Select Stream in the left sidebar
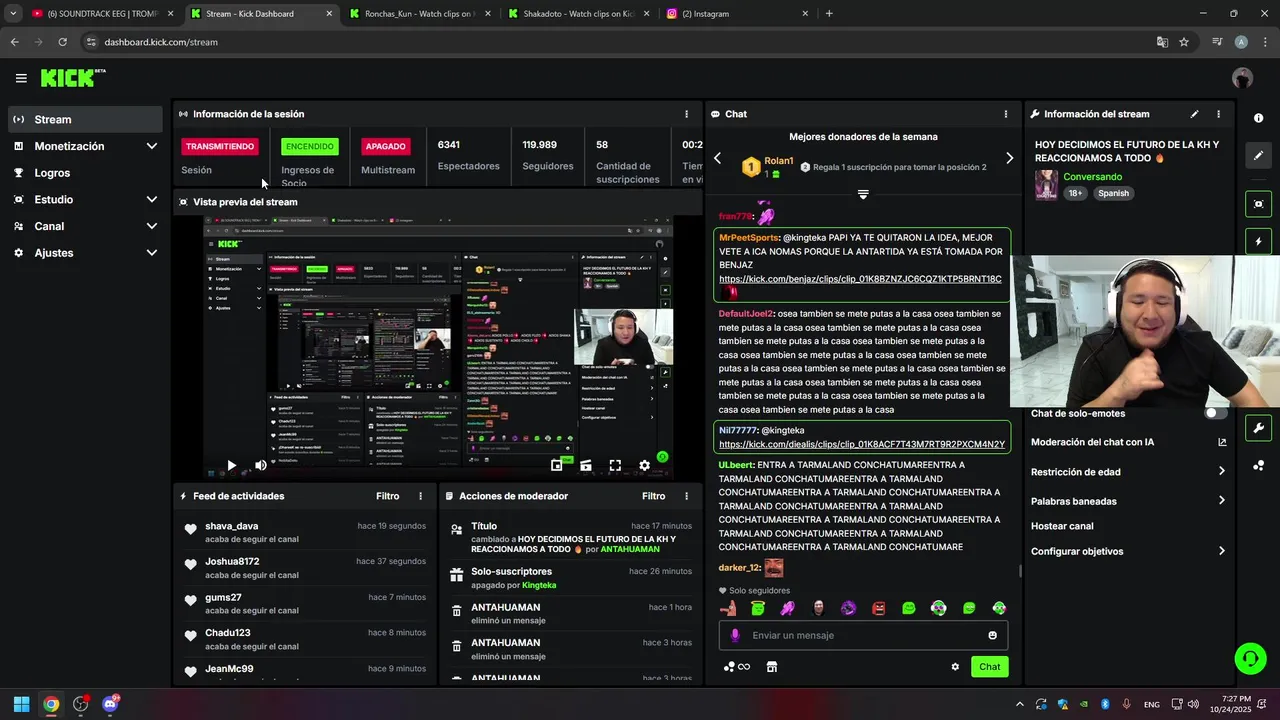Screen dimensions: 1280x720 pyautogui.click(x=84, y=119)
